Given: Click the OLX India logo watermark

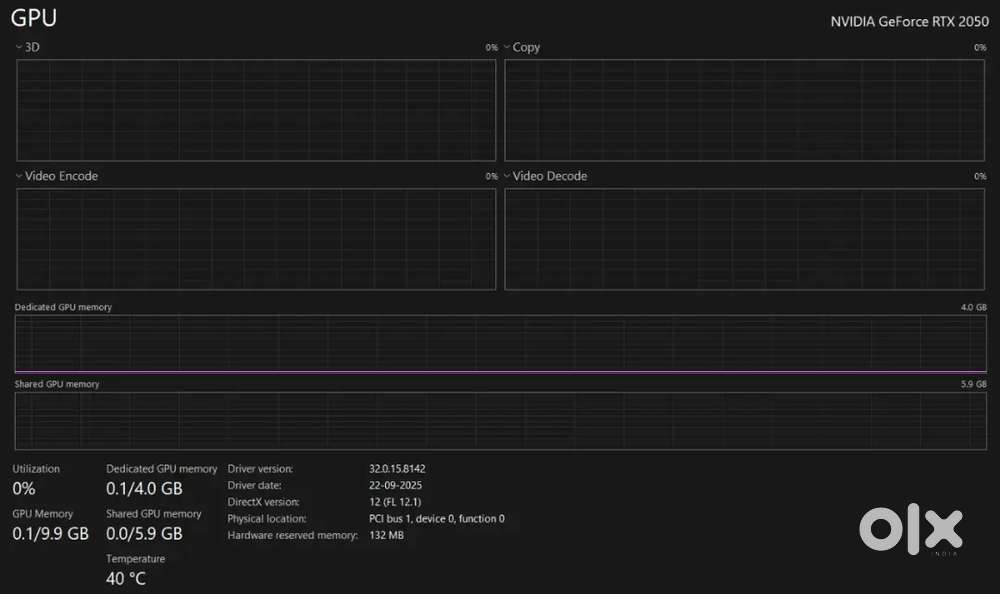Looking at the screenshot, I should point(910,529).
